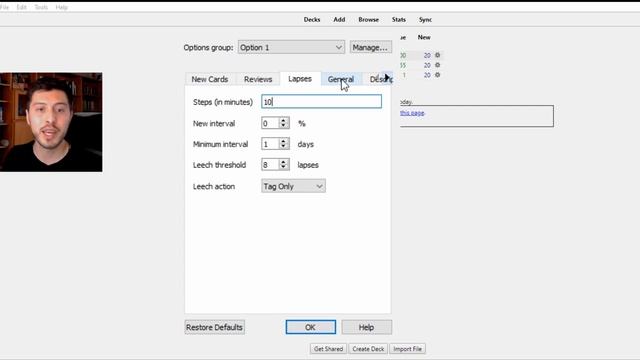This screenshot has width=640, height=360.
Task: Decrease the Leech threshold lapses
Action: pyautogui.click(x=284, y=167)
